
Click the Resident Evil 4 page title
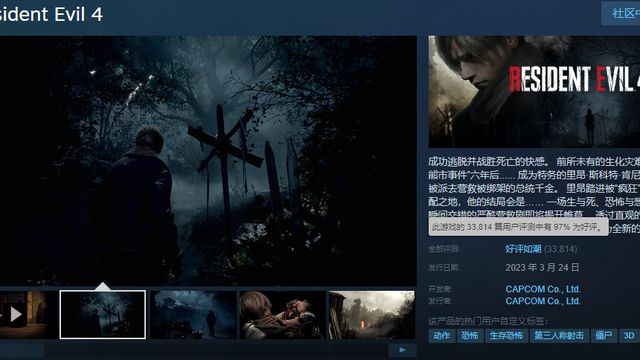point(51,14)
